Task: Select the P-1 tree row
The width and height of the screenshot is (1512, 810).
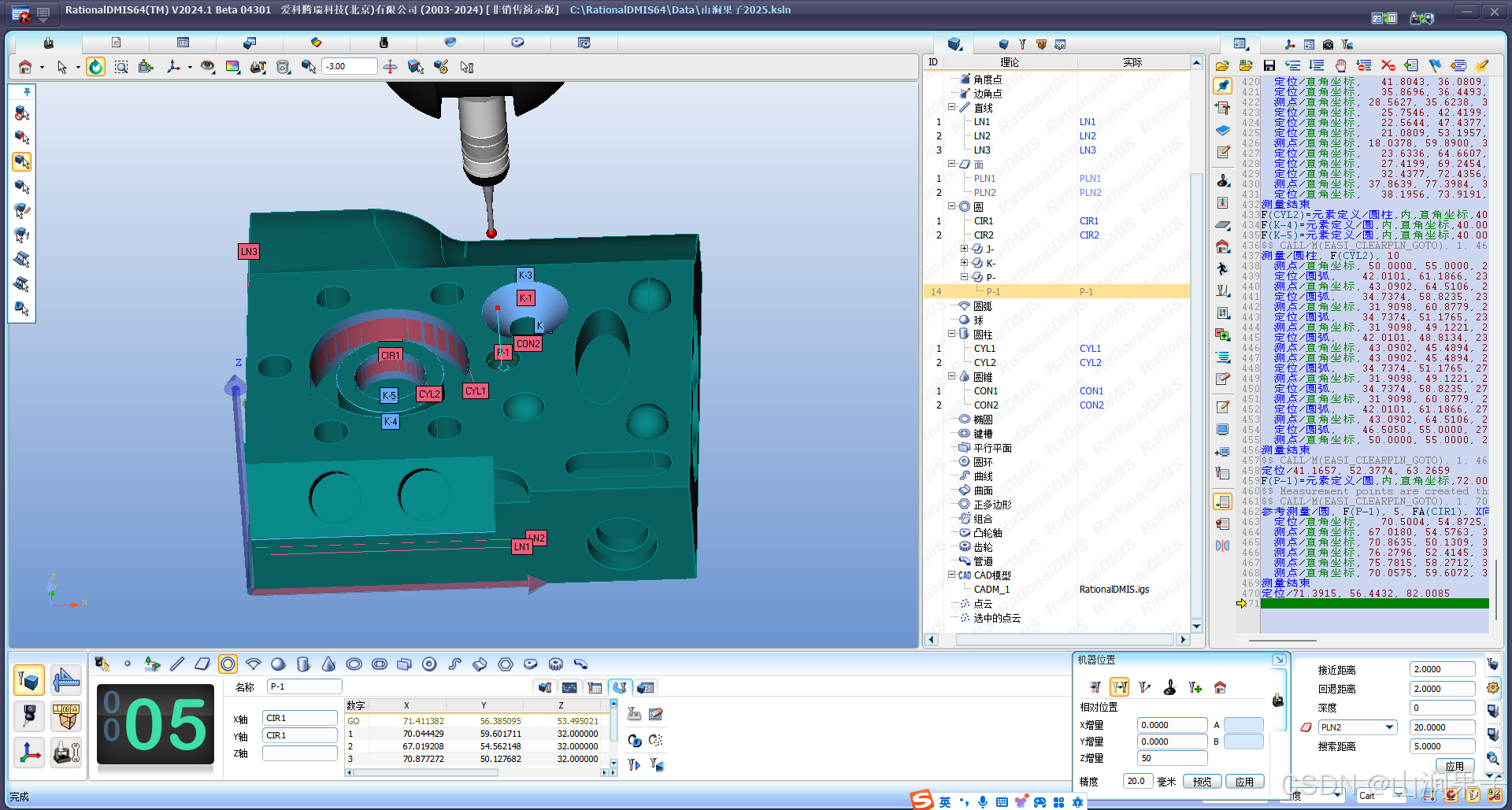Action: [x=1057, y=291]
